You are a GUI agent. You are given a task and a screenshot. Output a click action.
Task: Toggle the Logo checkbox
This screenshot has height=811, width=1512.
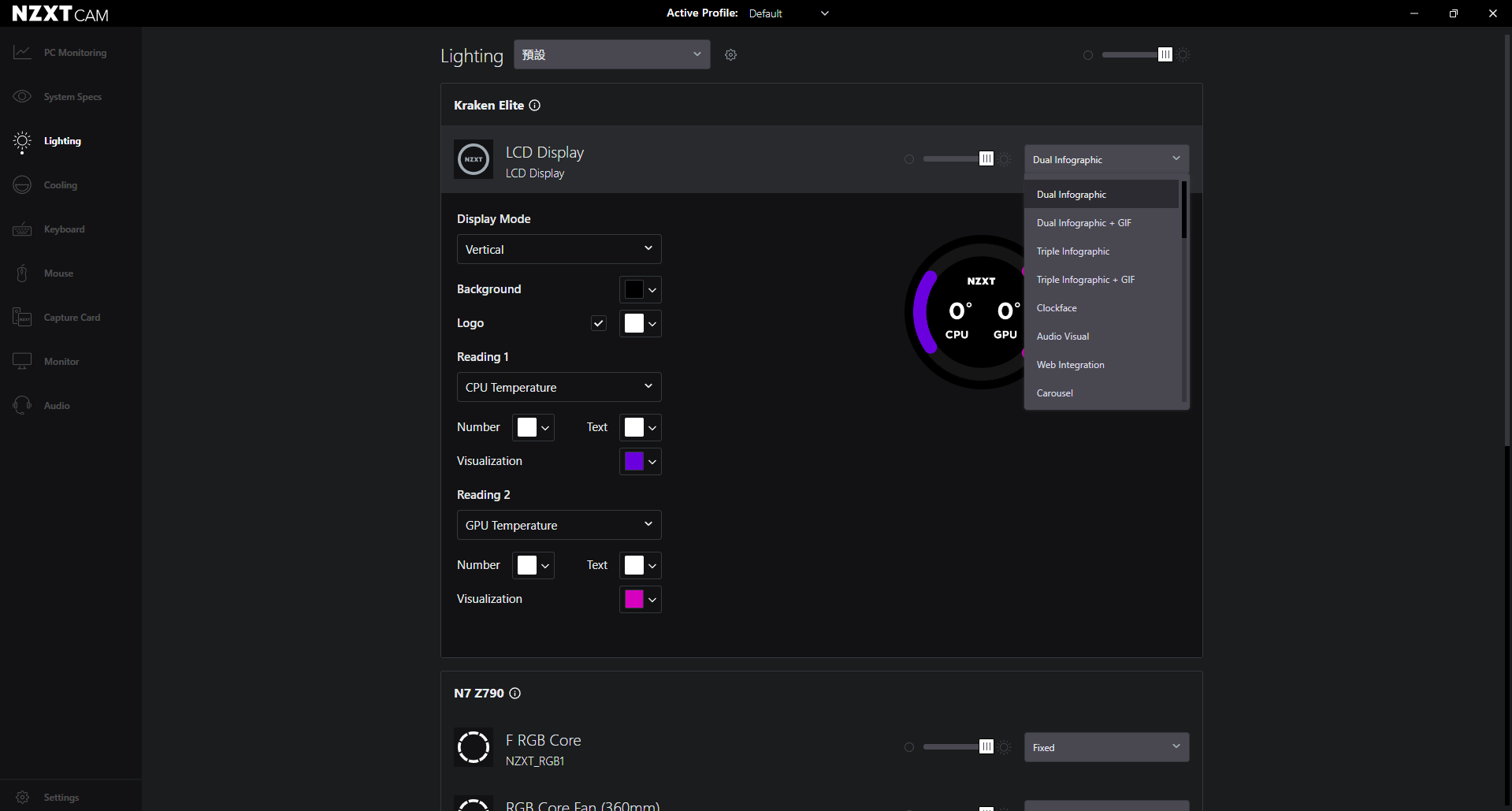[599, 323]
